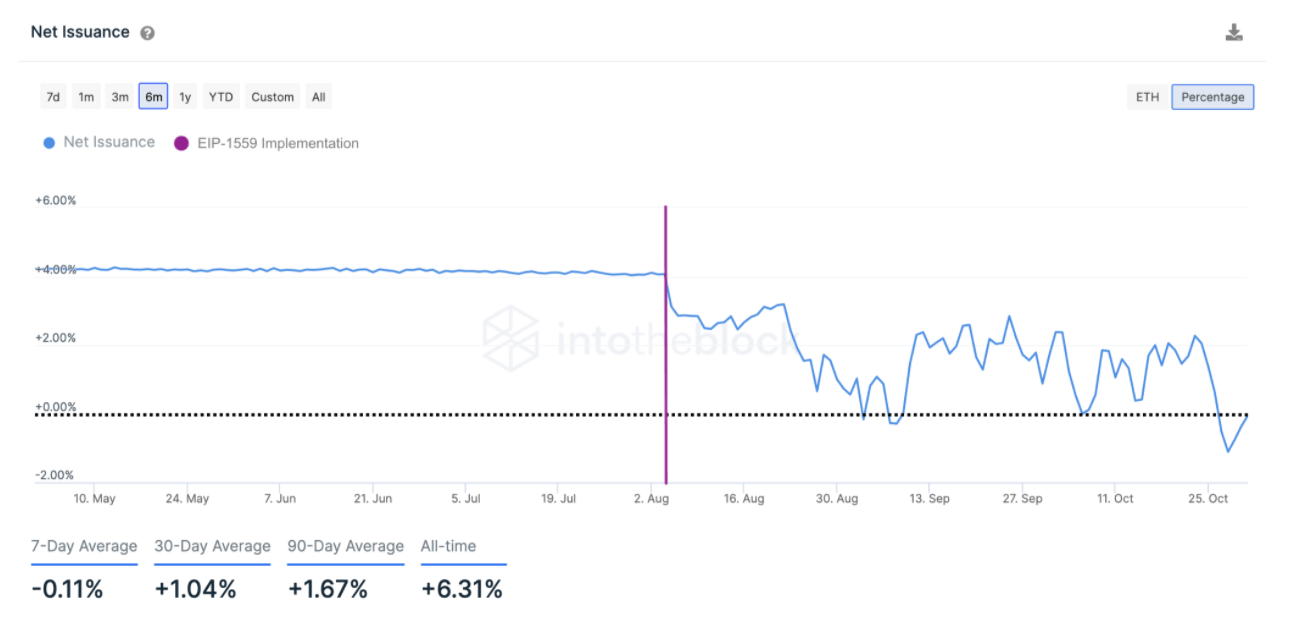This screenshot has width=1300, height=620.
Task: Open the Custom date range picker
Action: pos(272,97)
